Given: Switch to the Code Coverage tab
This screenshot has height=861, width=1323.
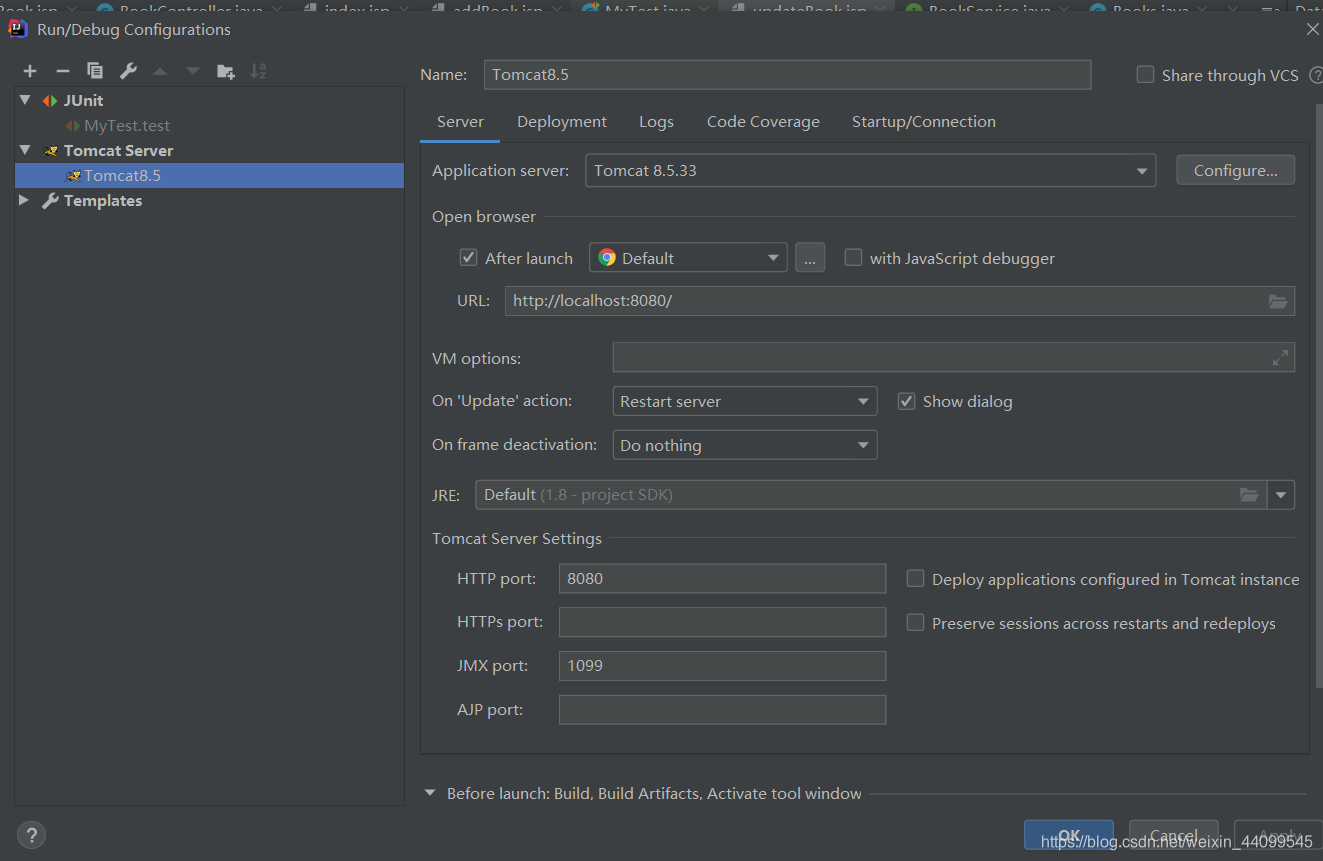Looking at the screenshot, I should point(763,122).
